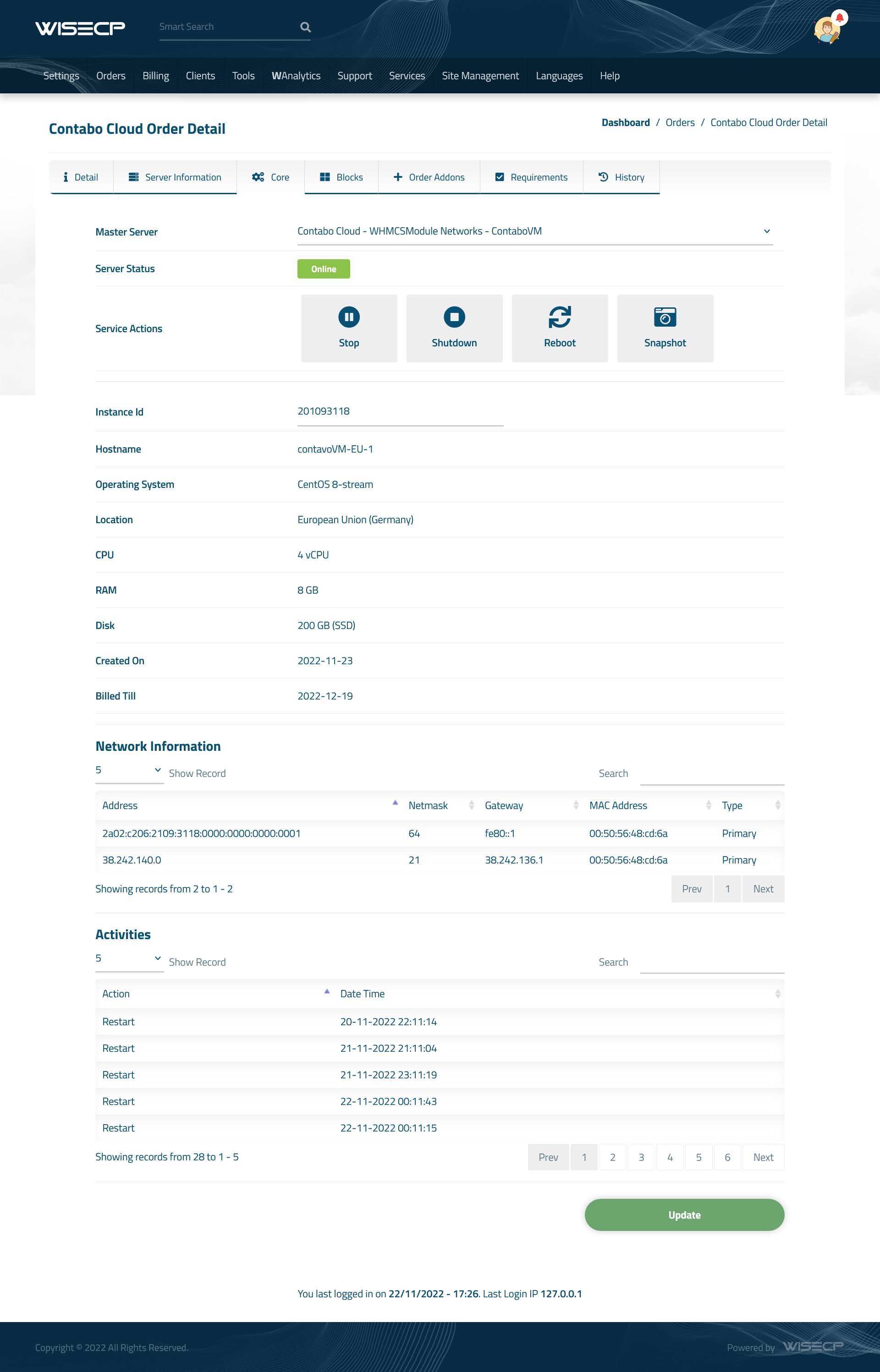Screen dimensions: 880x1372
Task: Expand the Master Server dropdown
Action: tap(535, 231)
